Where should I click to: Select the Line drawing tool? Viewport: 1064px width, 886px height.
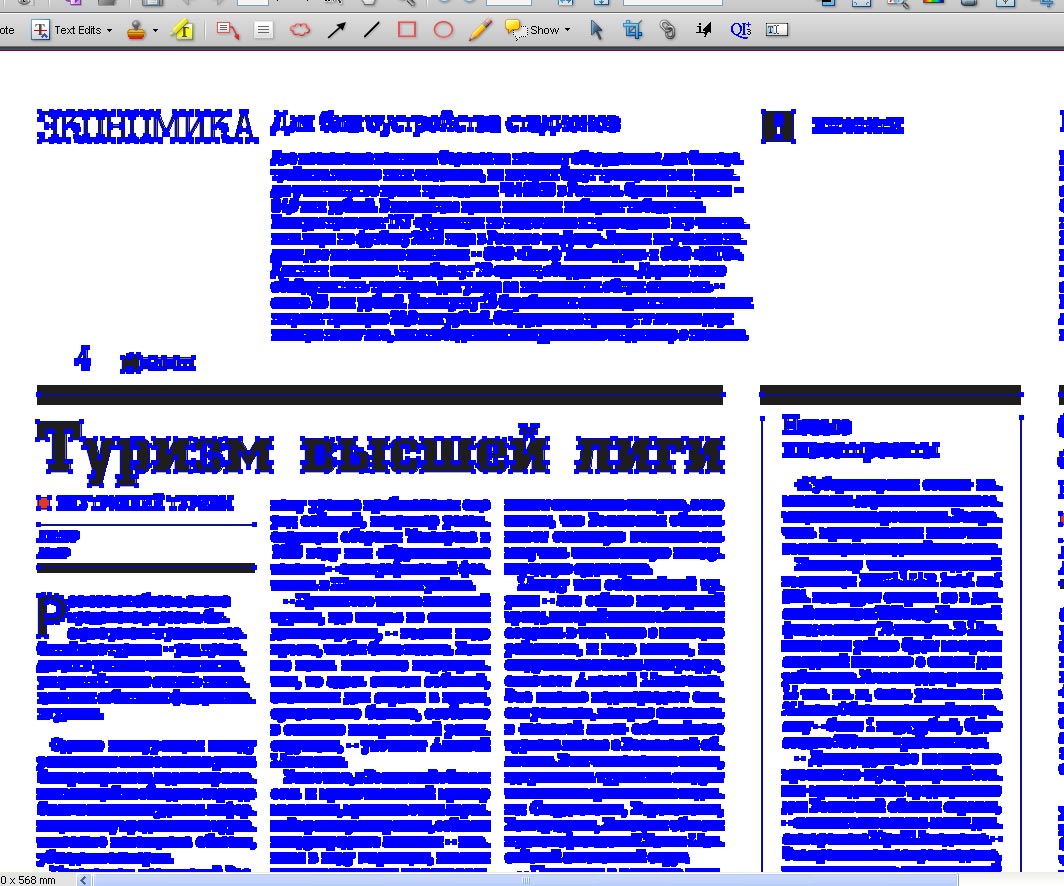coord(371,30)
